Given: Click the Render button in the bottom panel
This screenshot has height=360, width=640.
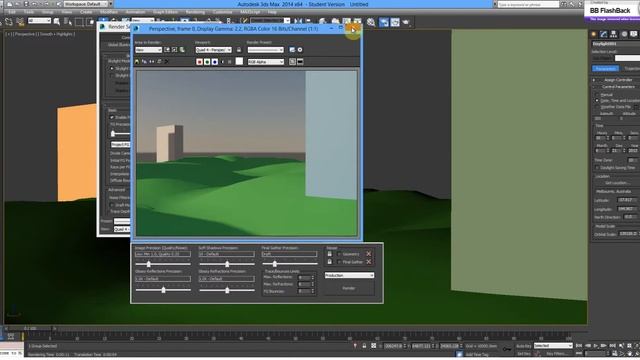Looking at the screenshot, I should 349,288.
